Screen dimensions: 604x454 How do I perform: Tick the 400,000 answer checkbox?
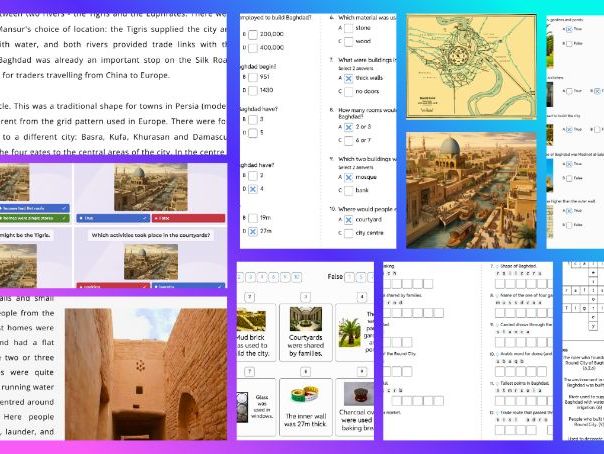click(x=253, y=48)
